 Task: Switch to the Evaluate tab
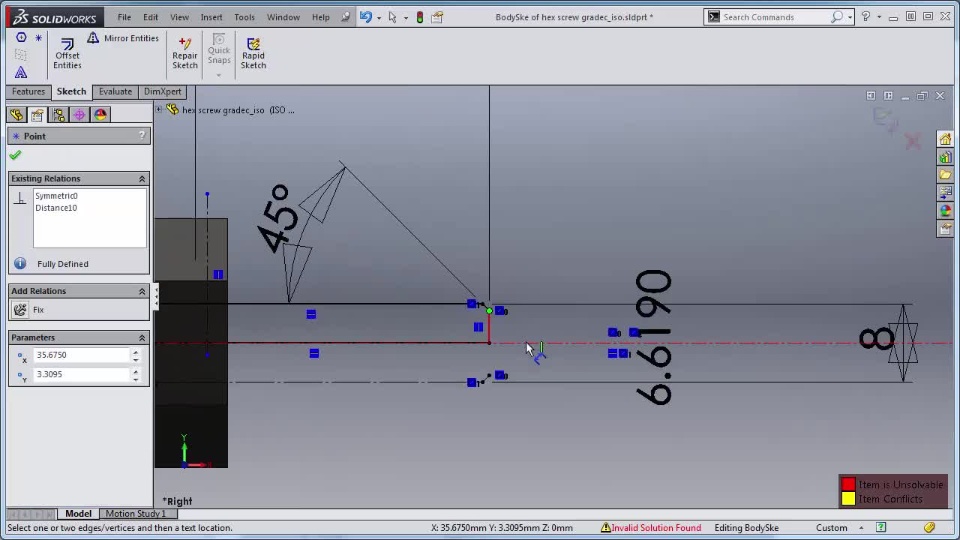click(x=115, y=92)
